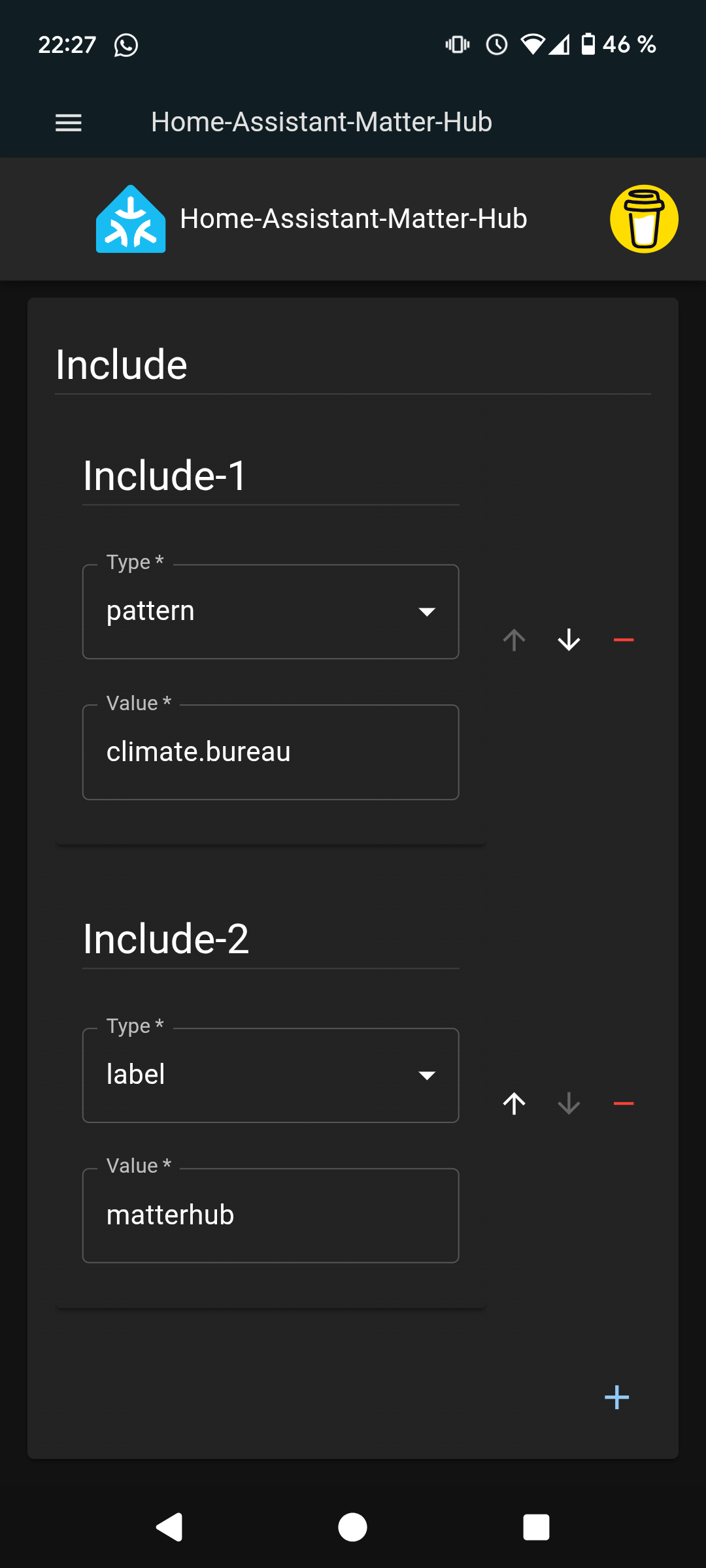This screenshot has width=706, height=1568.
Task: Tap the Android home circle button
Action: [352, 1527]
